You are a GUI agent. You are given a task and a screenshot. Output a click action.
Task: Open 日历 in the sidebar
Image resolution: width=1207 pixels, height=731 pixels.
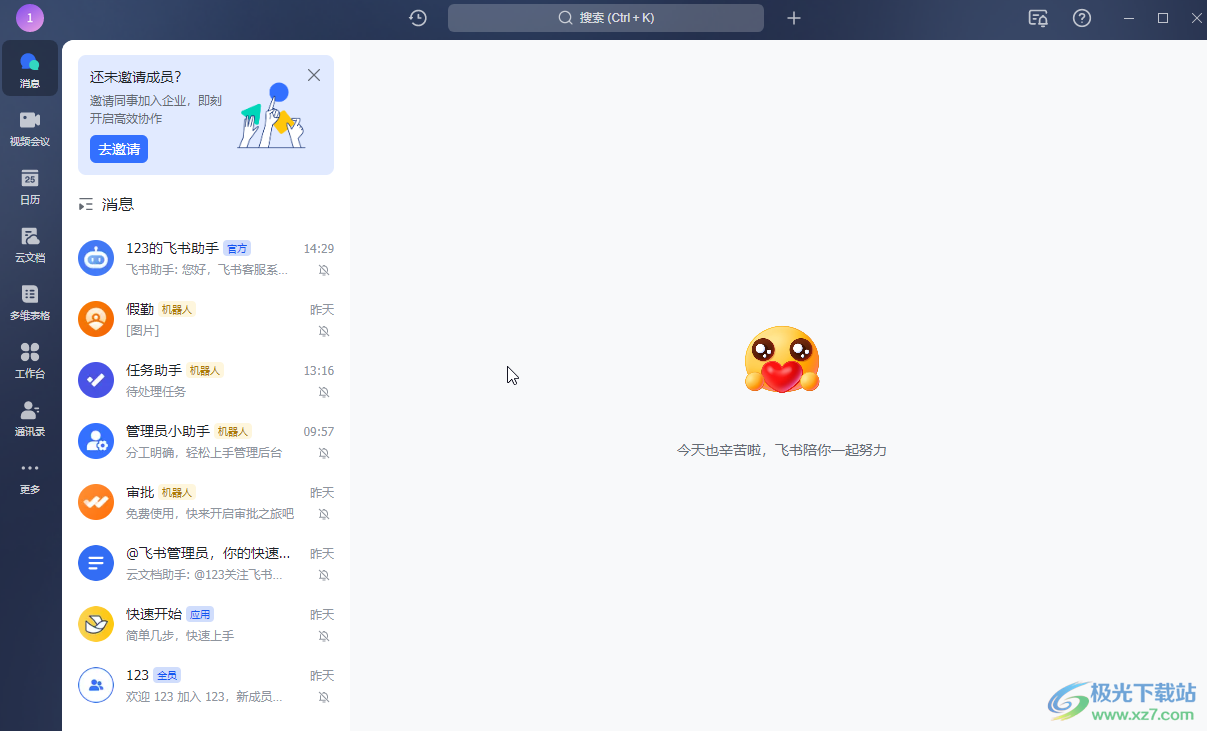coord(30,185)
